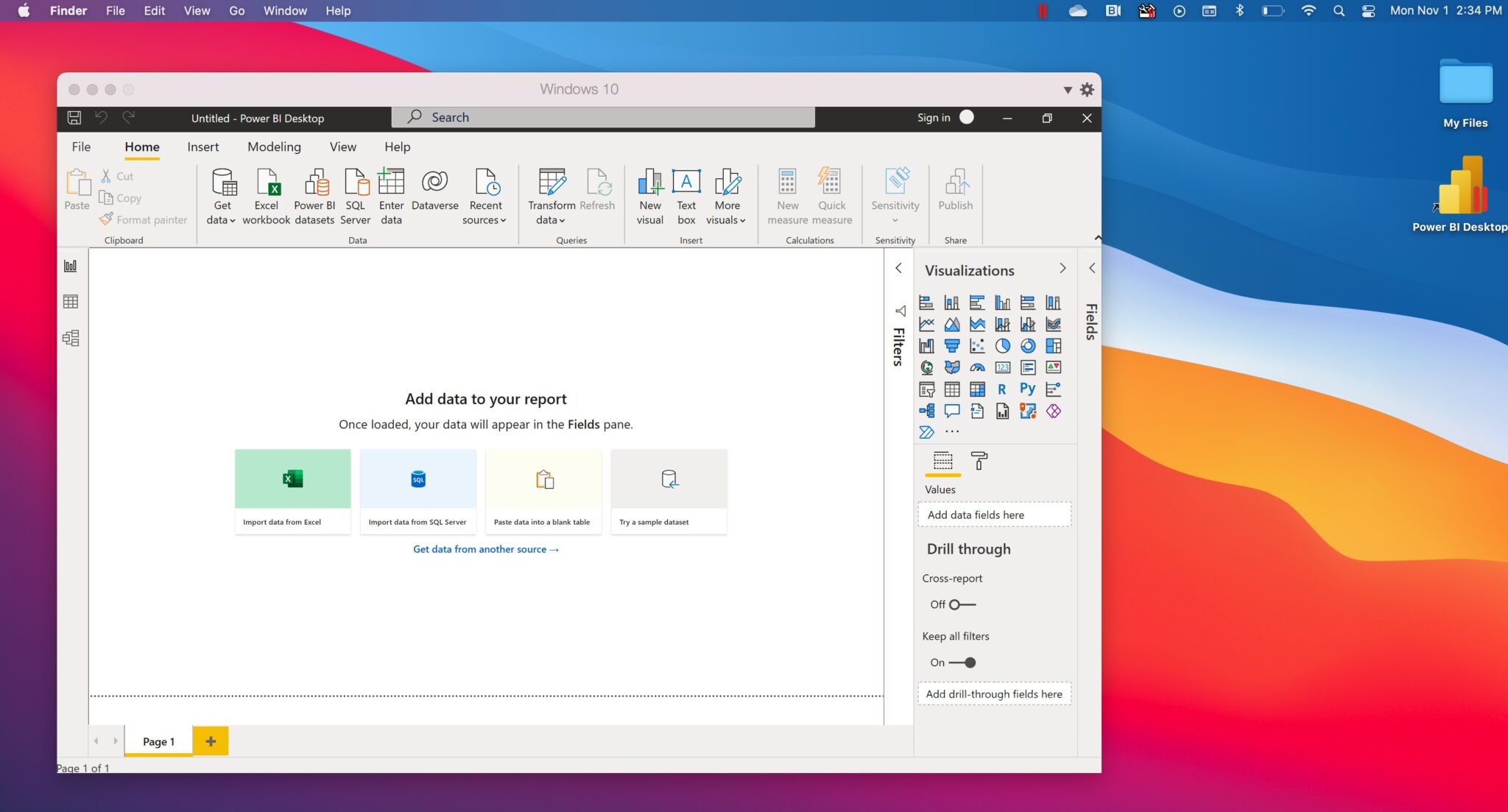Select the Pie chart visualization

[1003, 347]
